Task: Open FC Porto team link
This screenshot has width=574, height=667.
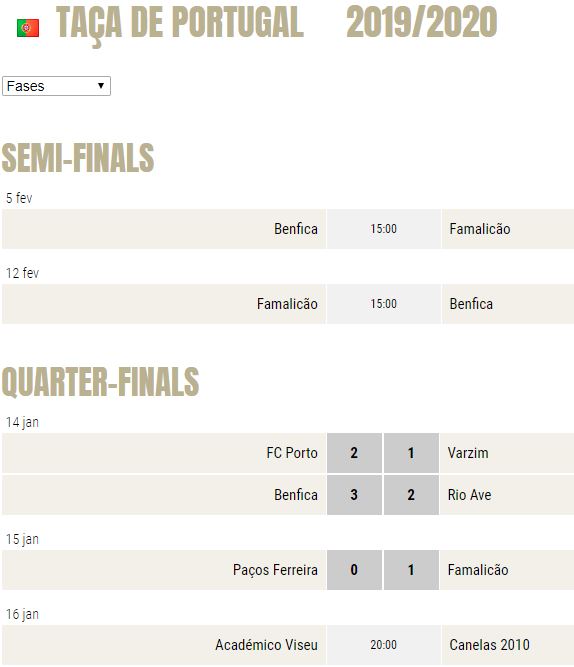Action: point(292,453)
